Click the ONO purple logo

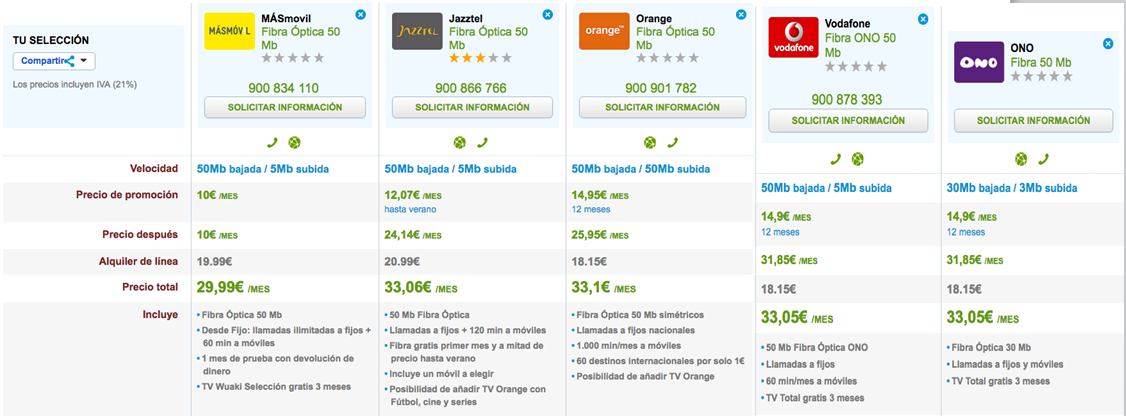pos(979,62)
